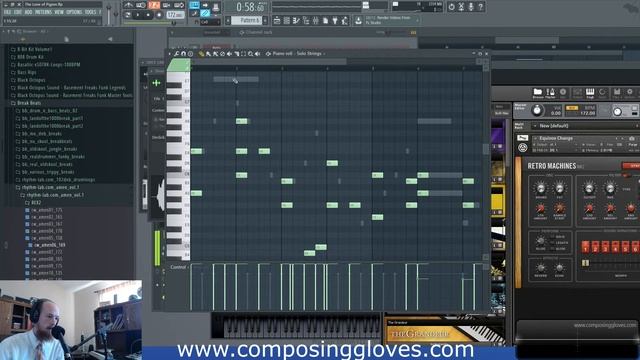This screenshot has width=640, height=360.
Task: Open the VIEW menu
Action: (59, 12)
